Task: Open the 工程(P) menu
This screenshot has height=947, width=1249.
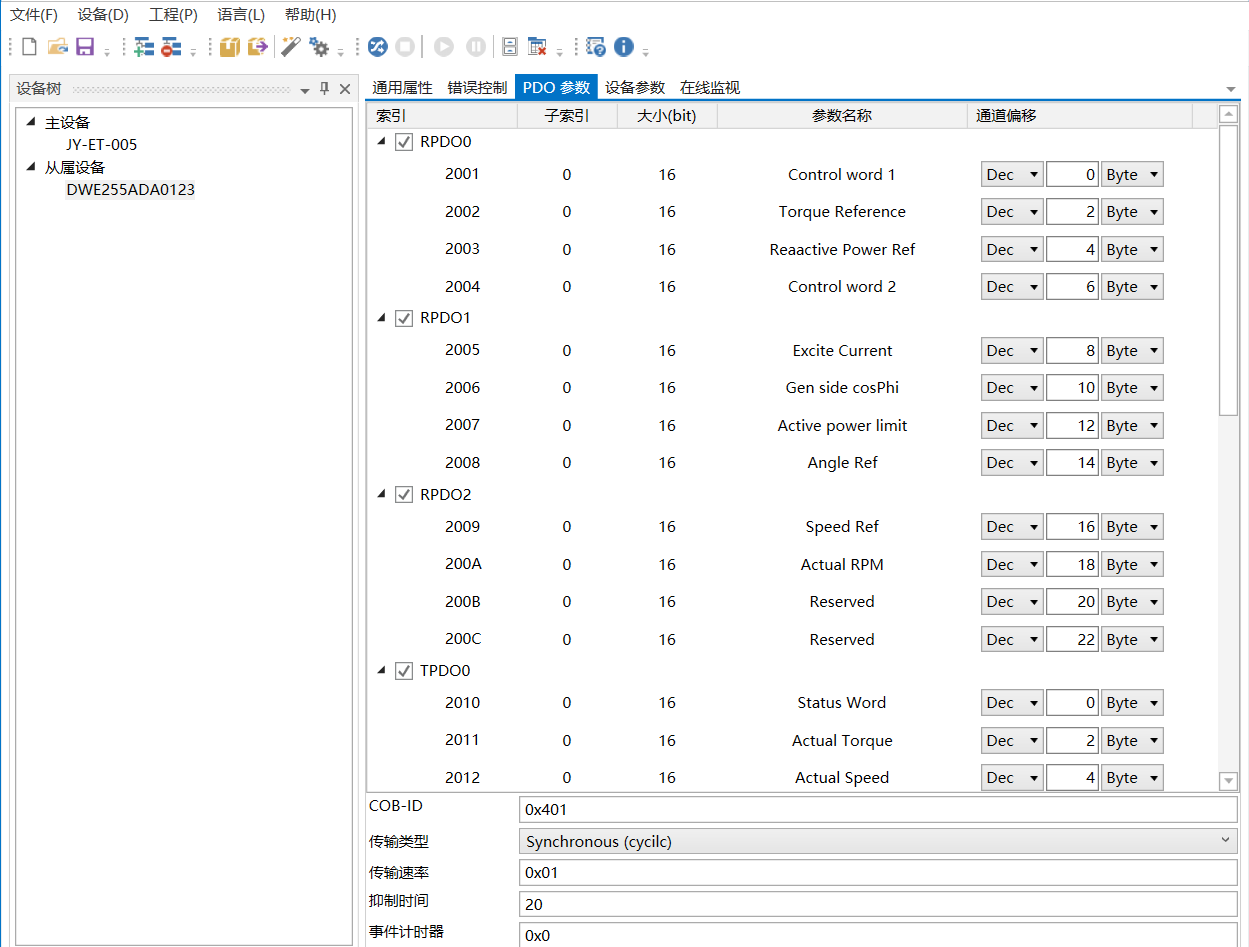Action: pos(173,15)
